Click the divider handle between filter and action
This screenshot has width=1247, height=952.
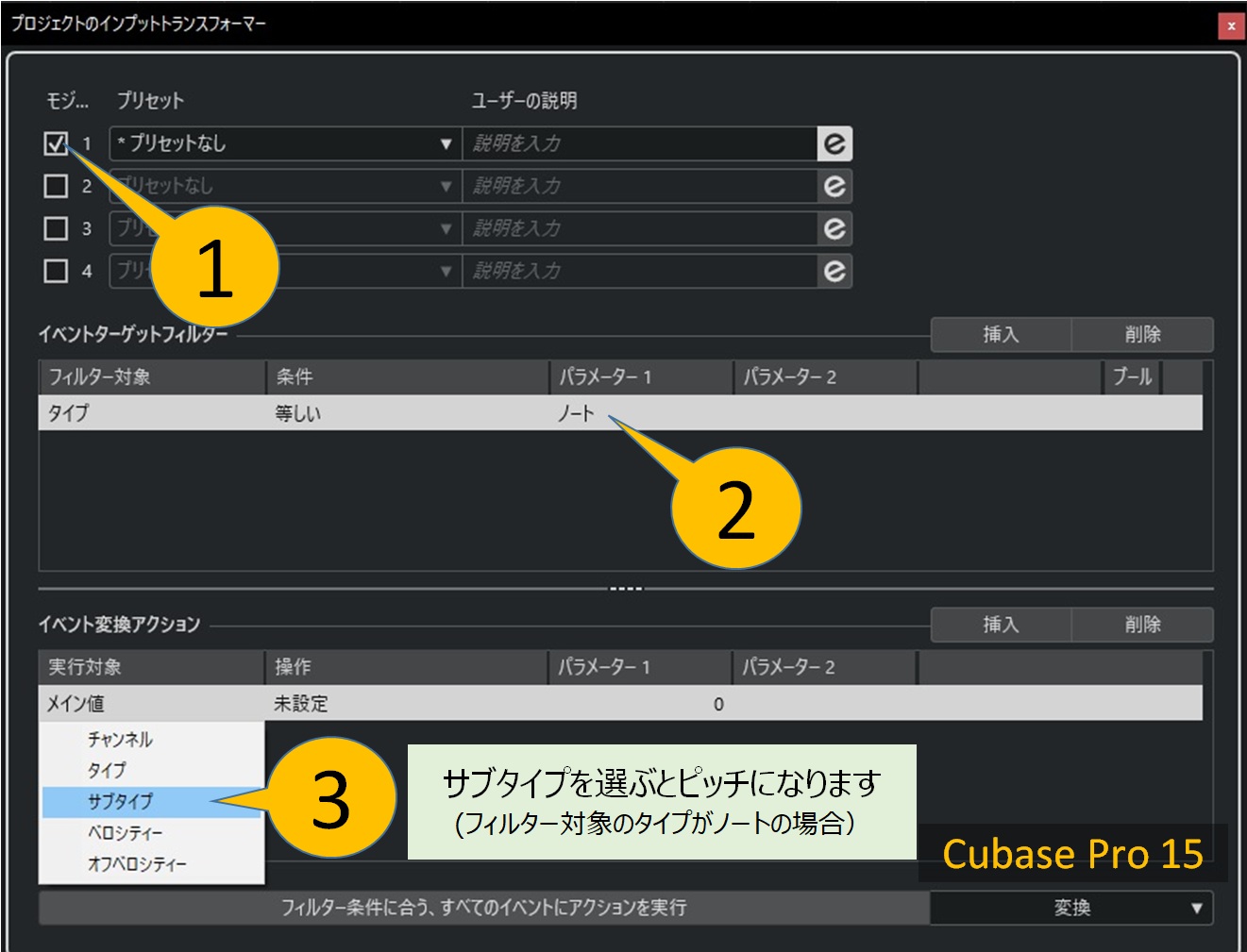(625, 589)
